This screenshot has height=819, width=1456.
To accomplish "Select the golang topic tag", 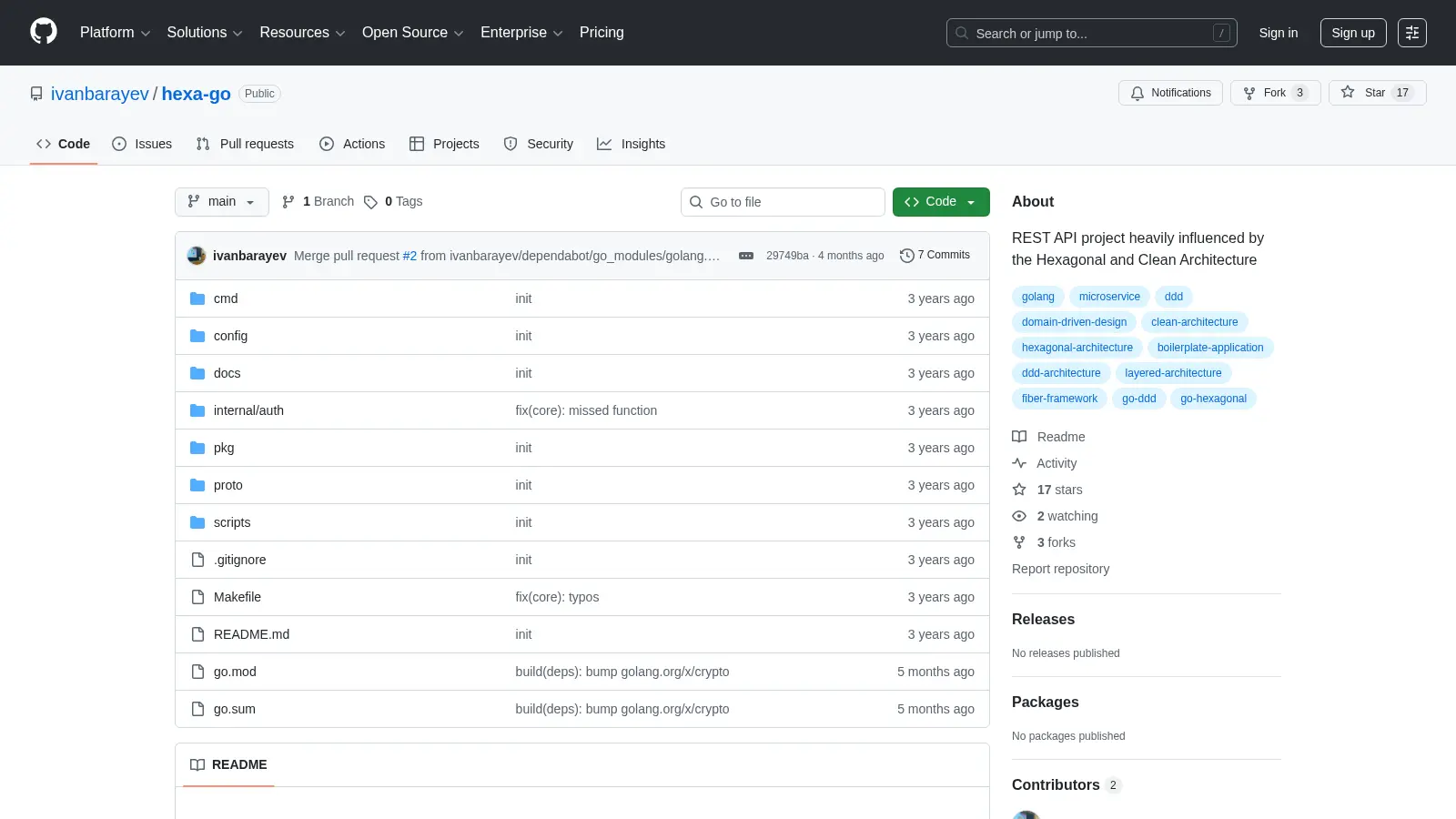I will [1037, 297].
